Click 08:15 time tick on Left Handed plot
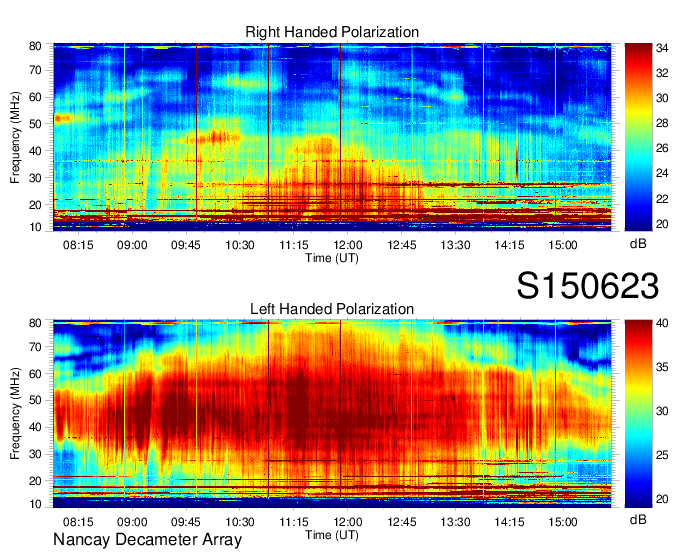The width and height of the screenshot is (680, 552). click(78, 522)
